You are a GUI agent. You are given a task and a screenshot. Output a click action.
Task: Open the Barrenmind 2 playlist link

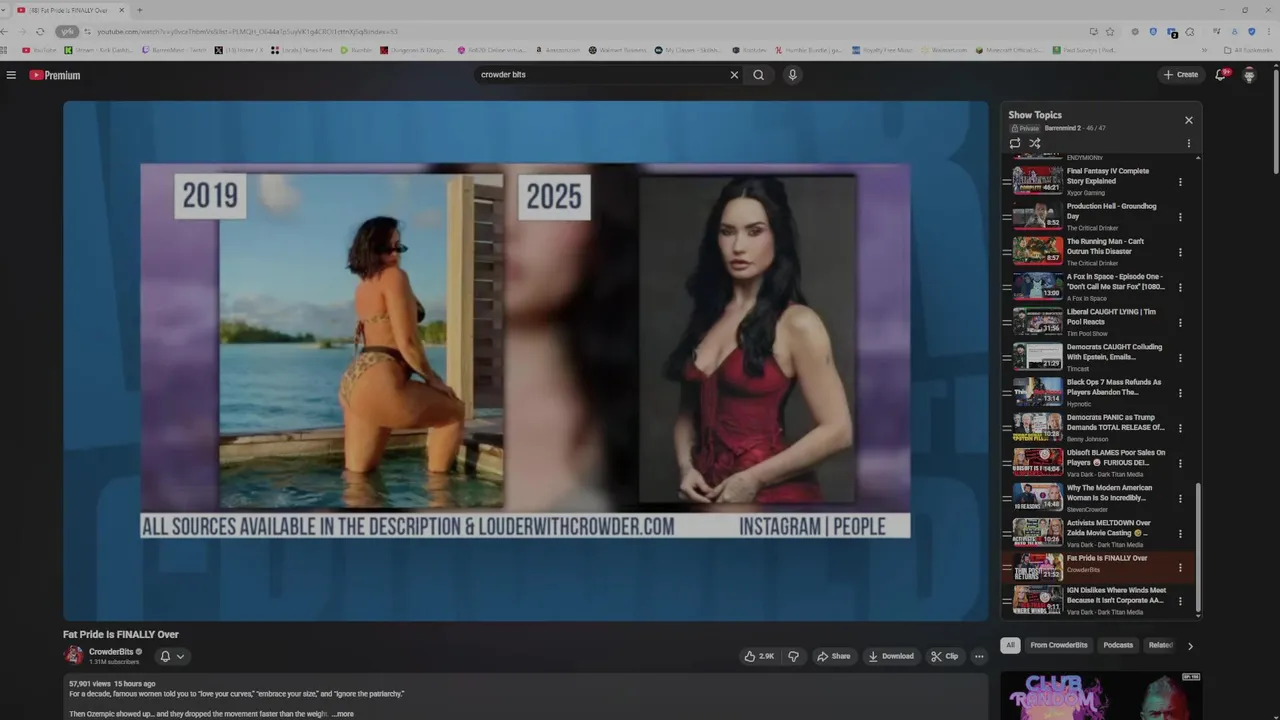pyautogui.click(x=1063, y=128)
